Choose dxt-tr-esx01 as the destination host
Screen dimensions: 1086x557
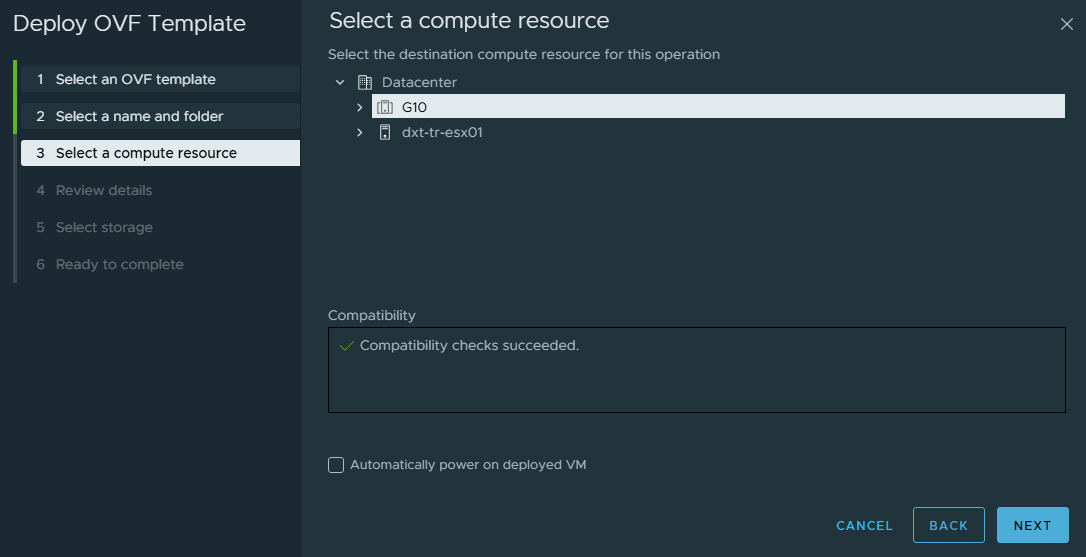click(442, 132)
